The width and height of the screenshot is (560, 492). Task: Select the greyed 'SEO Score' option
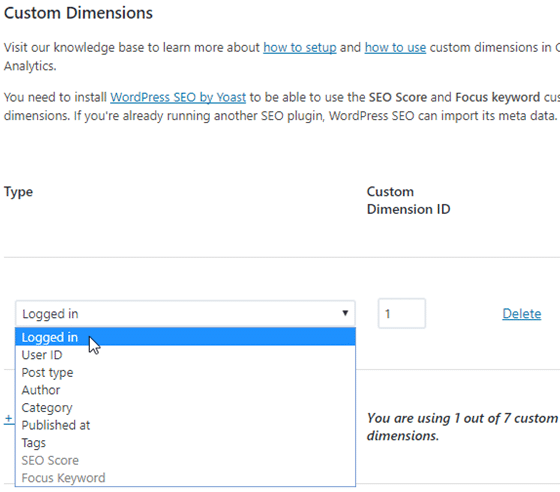[185, 460]
